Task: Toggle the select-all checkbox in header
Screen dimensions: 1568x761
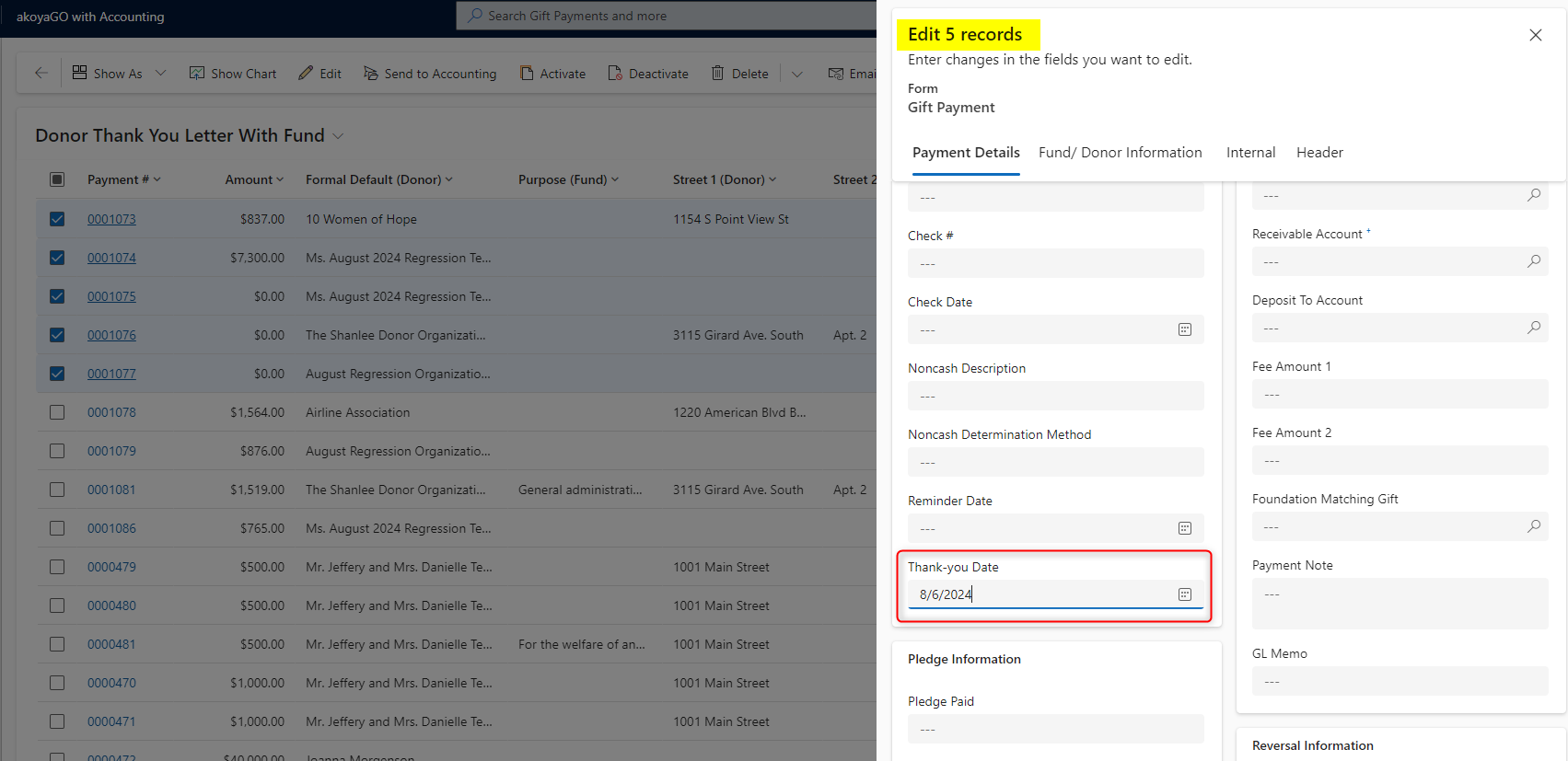Action: pyautogui.click(x=57, y=179)
